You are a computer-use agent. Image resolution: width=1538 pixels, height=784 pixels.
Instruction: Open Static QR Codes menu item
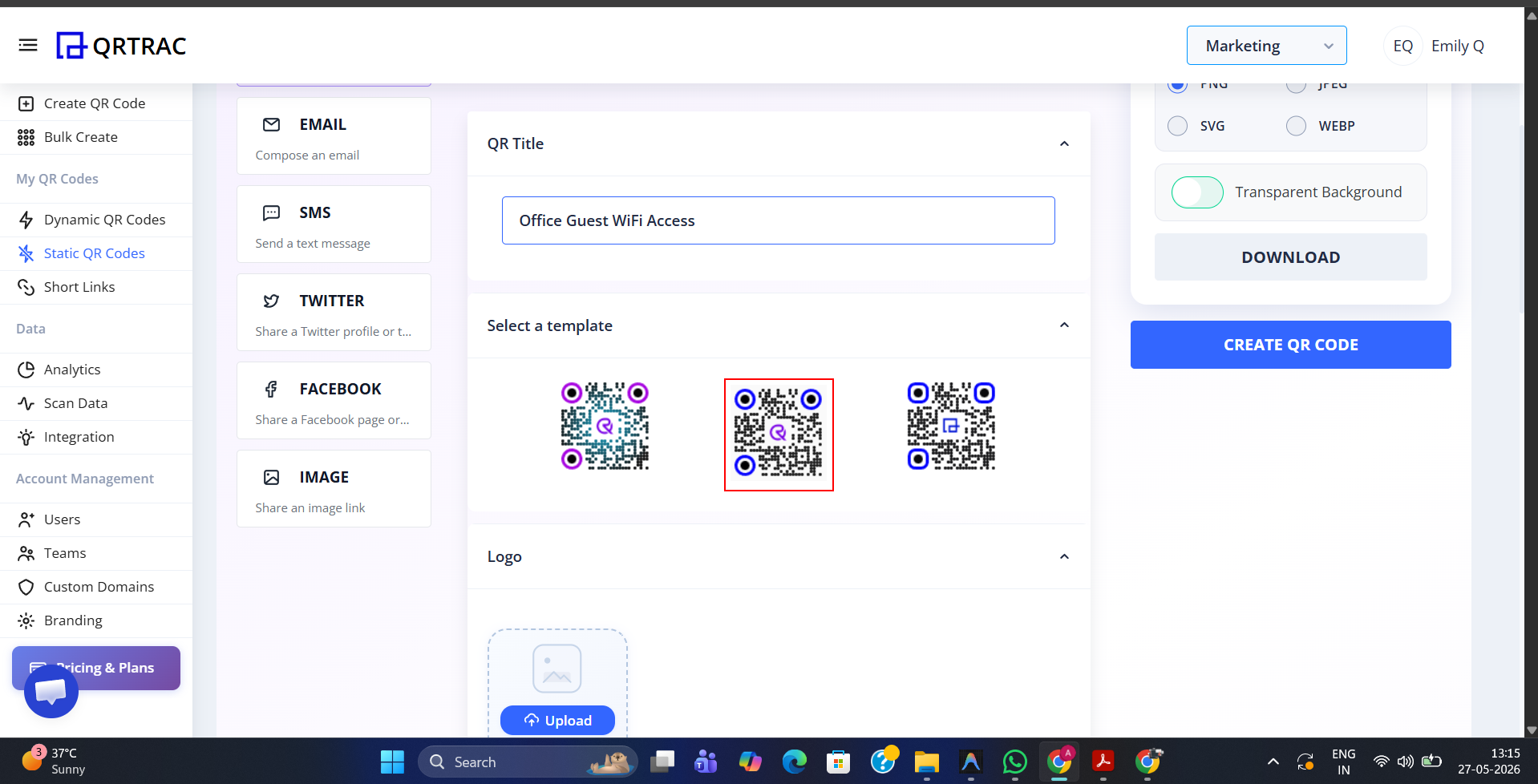(x=96, y=253)
